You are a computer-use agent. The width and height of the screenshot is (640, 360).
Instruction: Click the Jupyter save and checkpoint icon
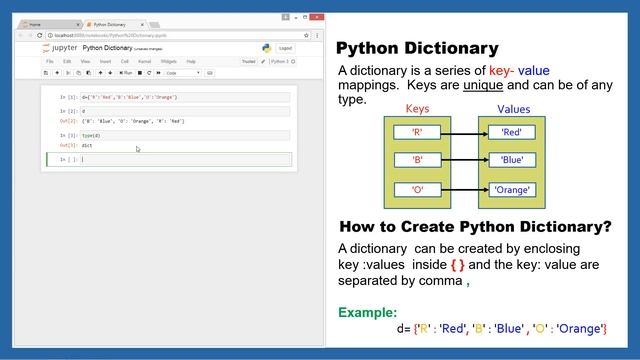click(46, 73)
